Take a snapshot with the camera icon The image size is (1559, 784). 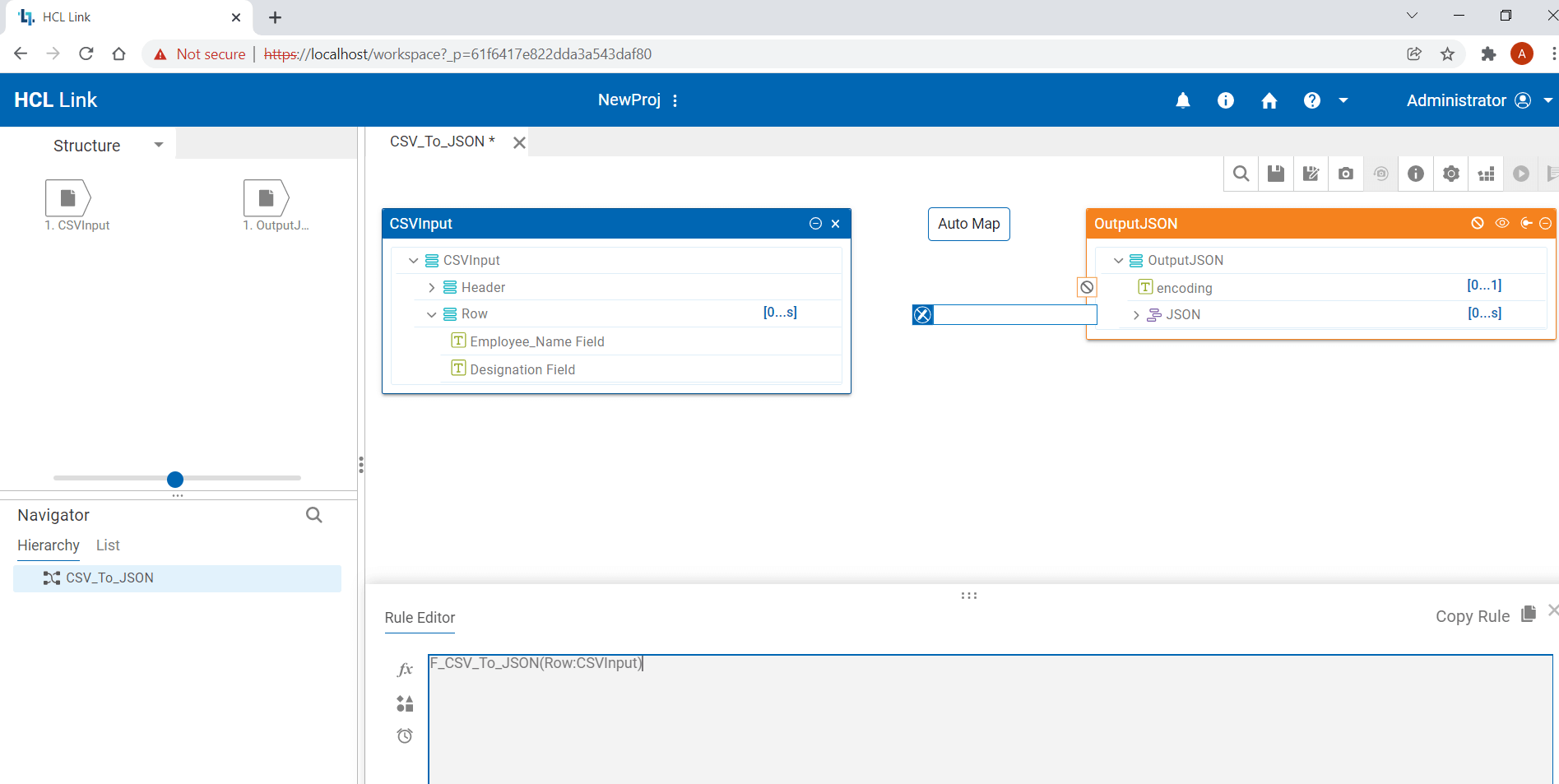pyautogui.click(x=1346, y=174)
